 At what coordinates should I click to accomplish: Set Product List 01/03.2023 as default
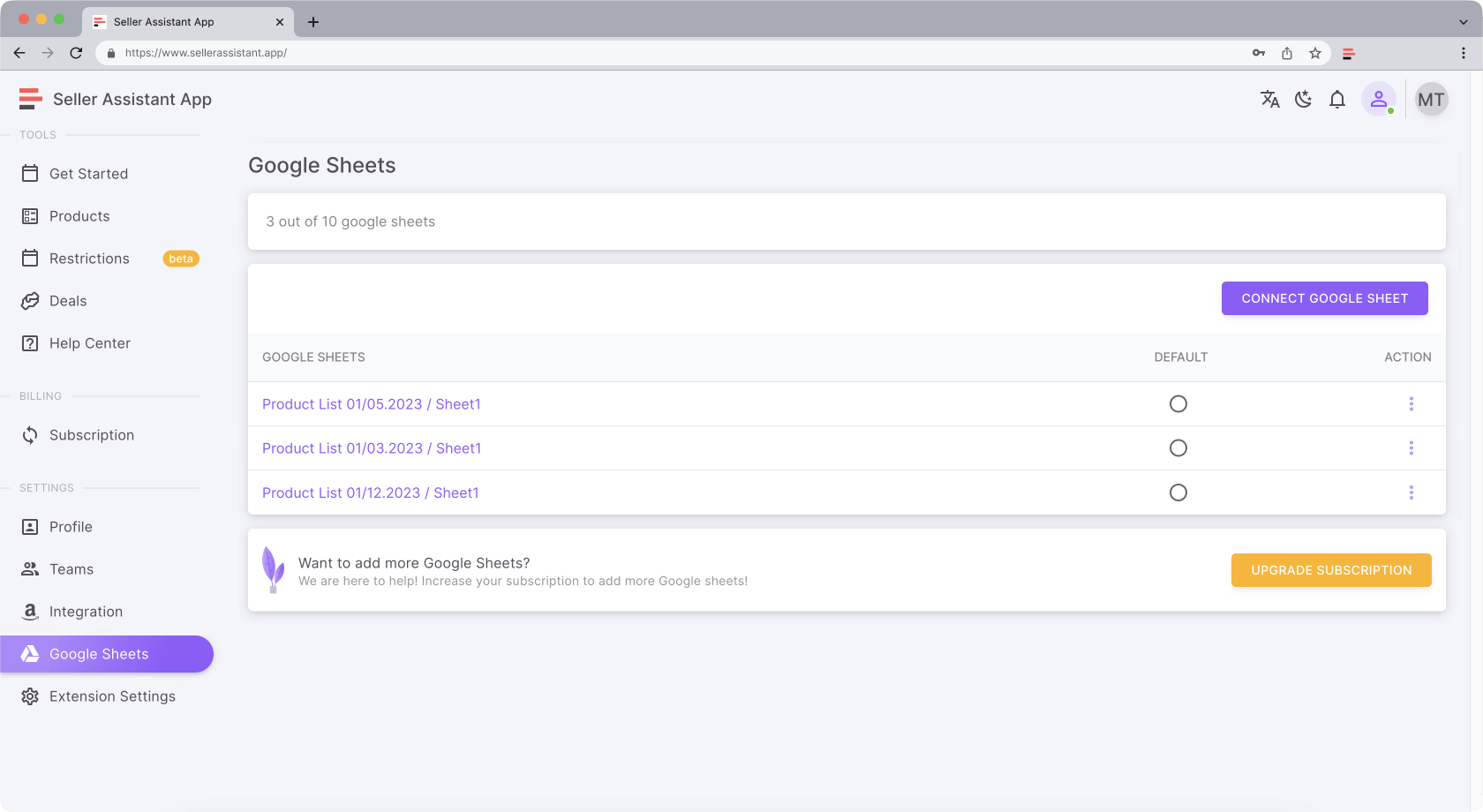tap(1178, 448)
